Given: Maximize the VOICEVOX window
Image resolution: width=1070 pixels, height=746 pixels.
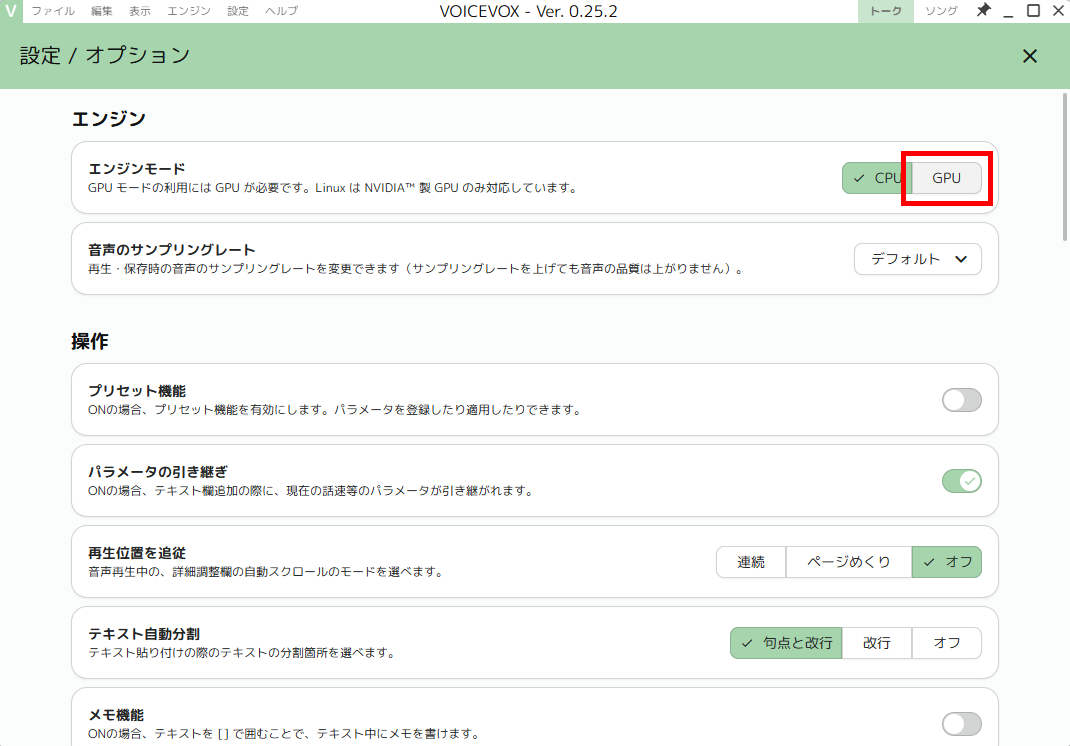Looking at the screenshot, I should [x=1033, y=11].
